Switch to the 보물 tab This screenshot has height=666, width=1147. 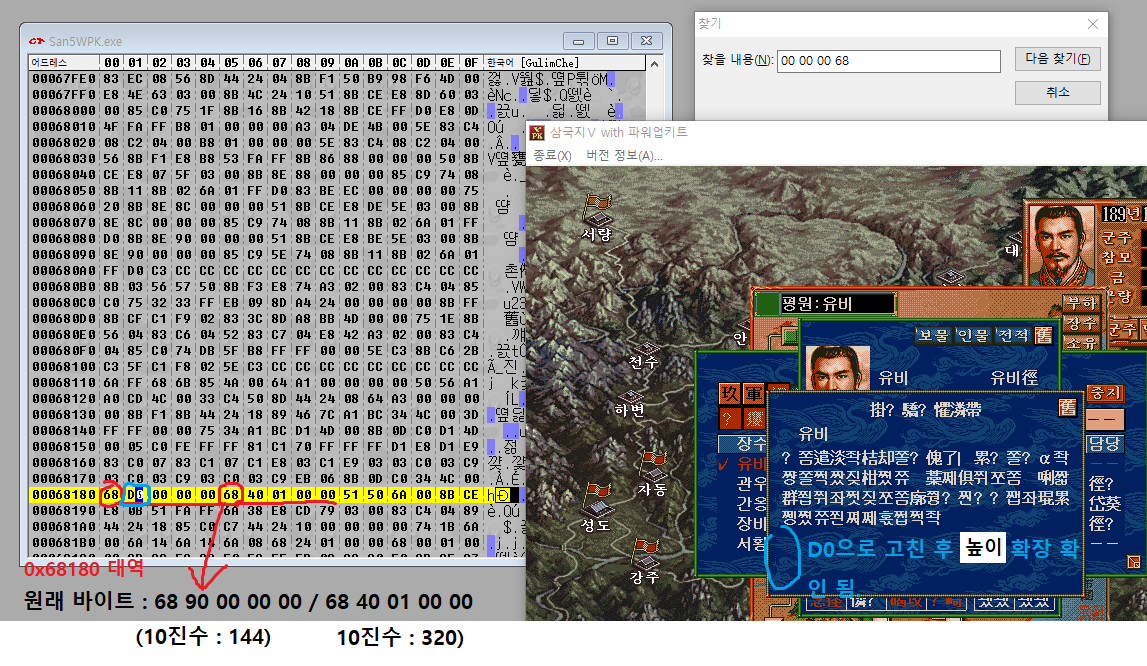pyautogui.click(x=933, y=335)
